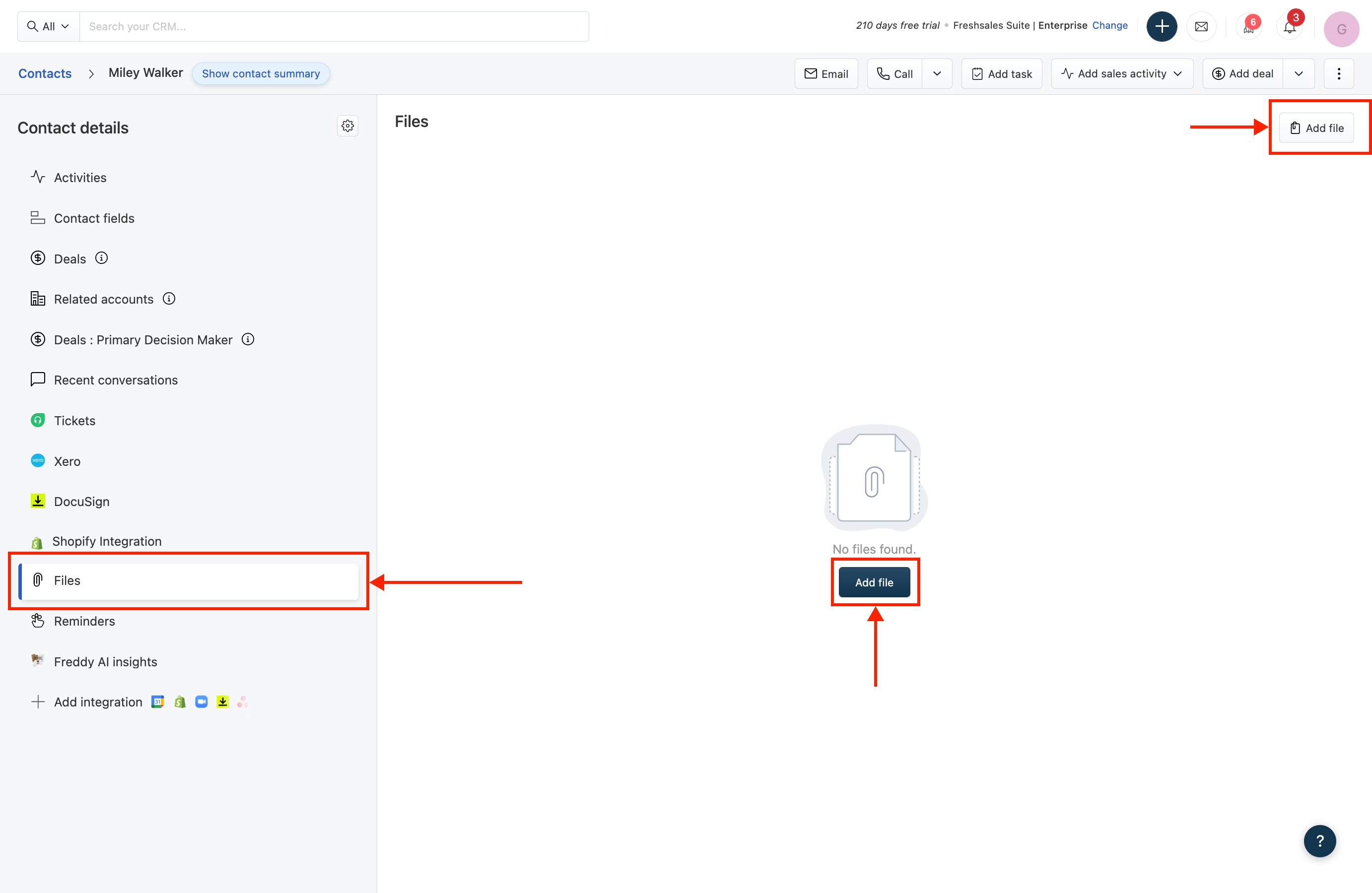
Task: Click the Google Calendar integration icon
Action: point(157,702)
